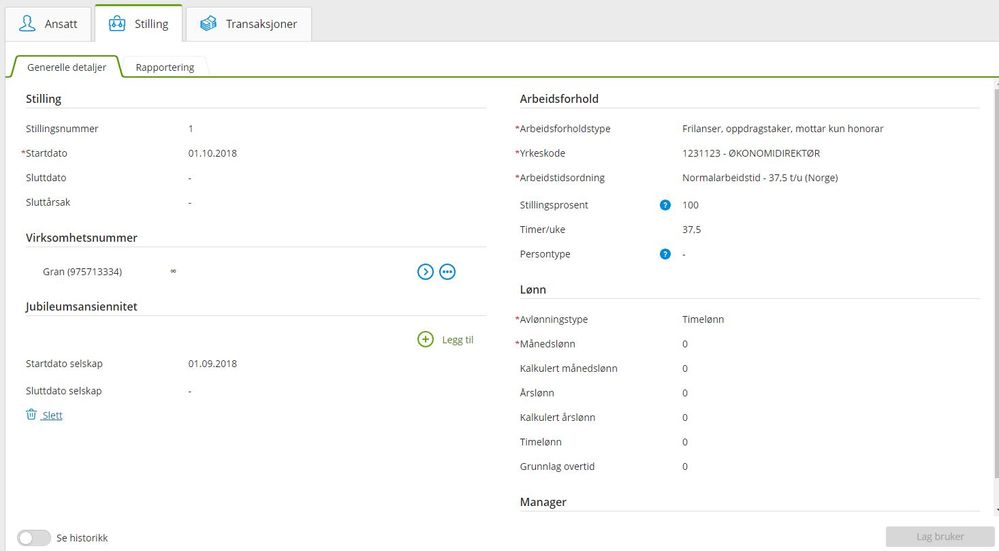Click the vertical scrollbar on the right

click(994, 300)
